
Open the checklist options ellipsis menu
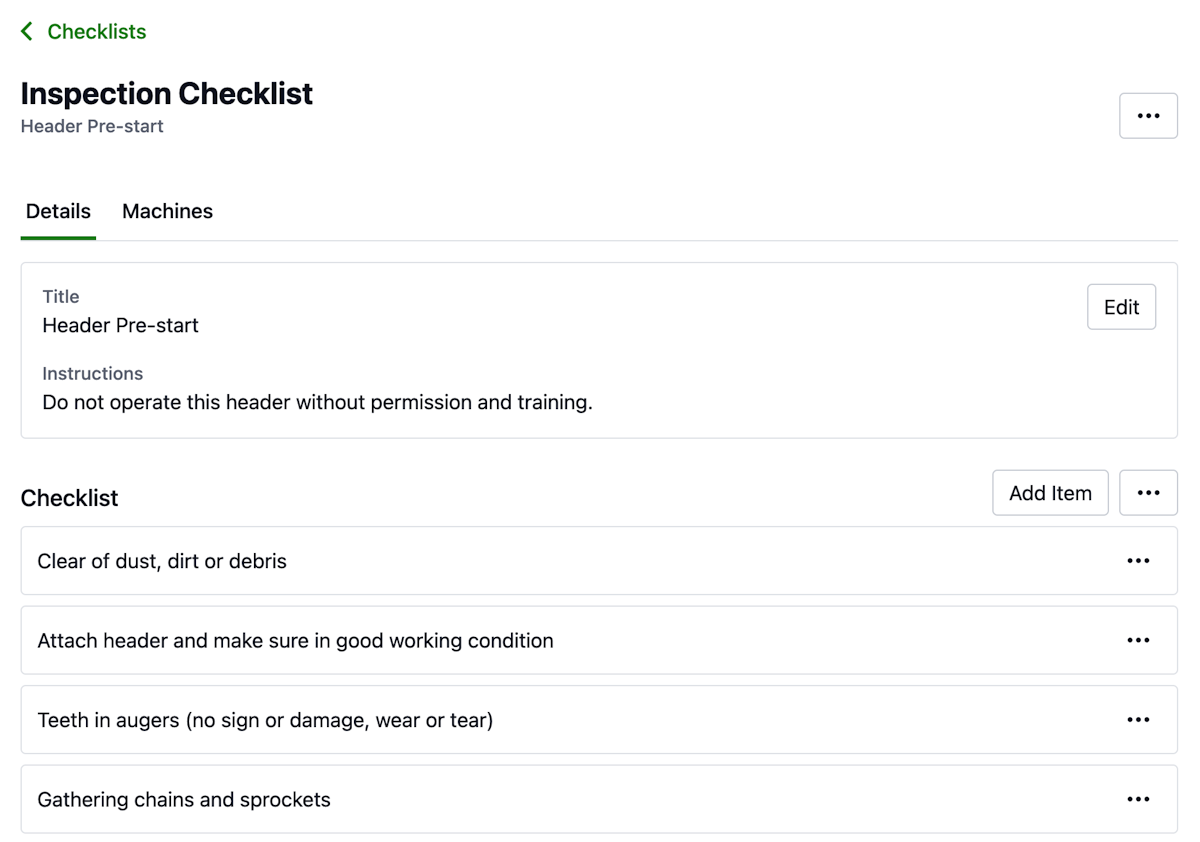[x=1148, y=492]
